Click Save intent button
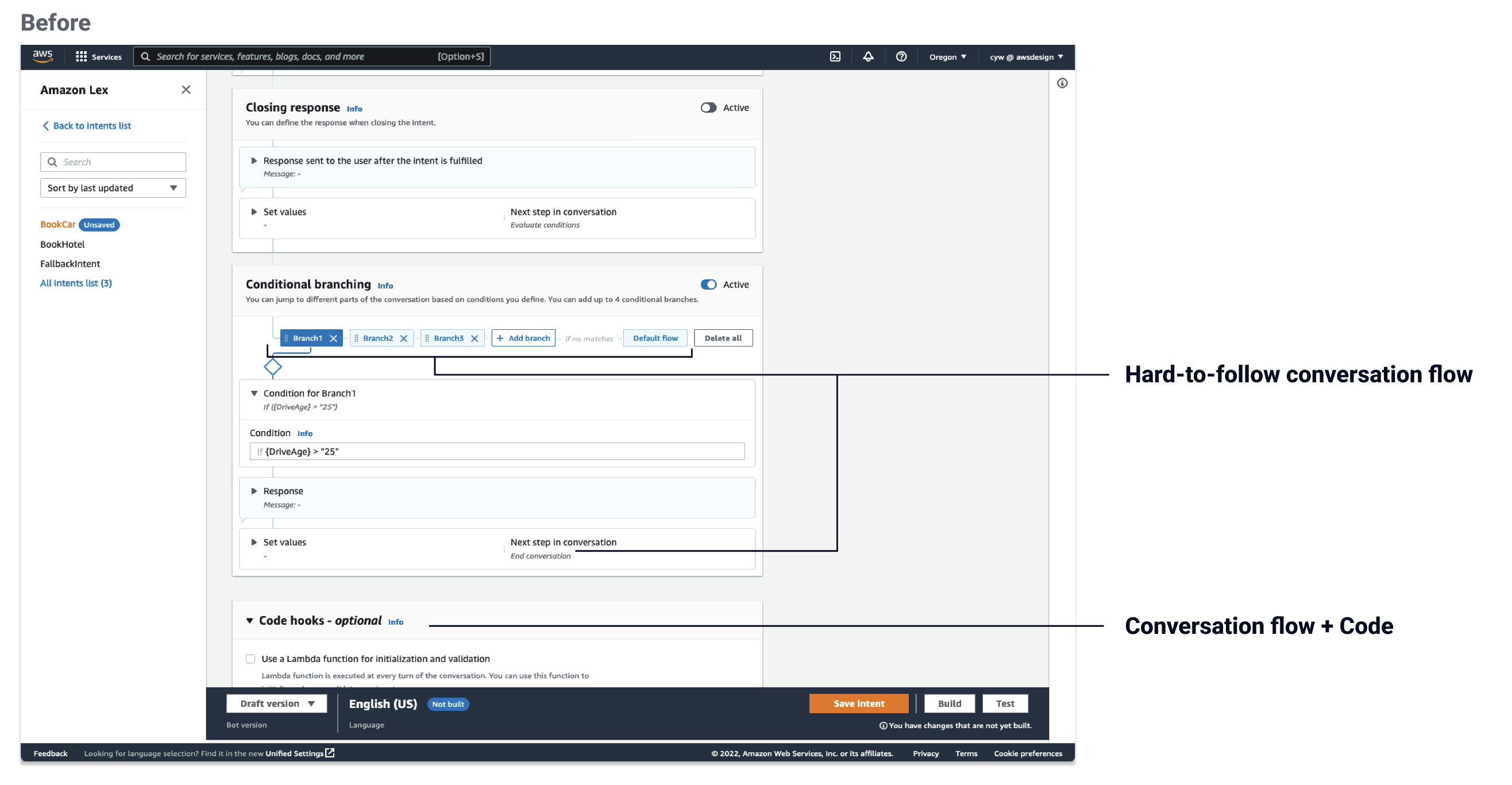The height and width of the screenshot is (785, 1512). pyautogui.click(x=859, y=704)
